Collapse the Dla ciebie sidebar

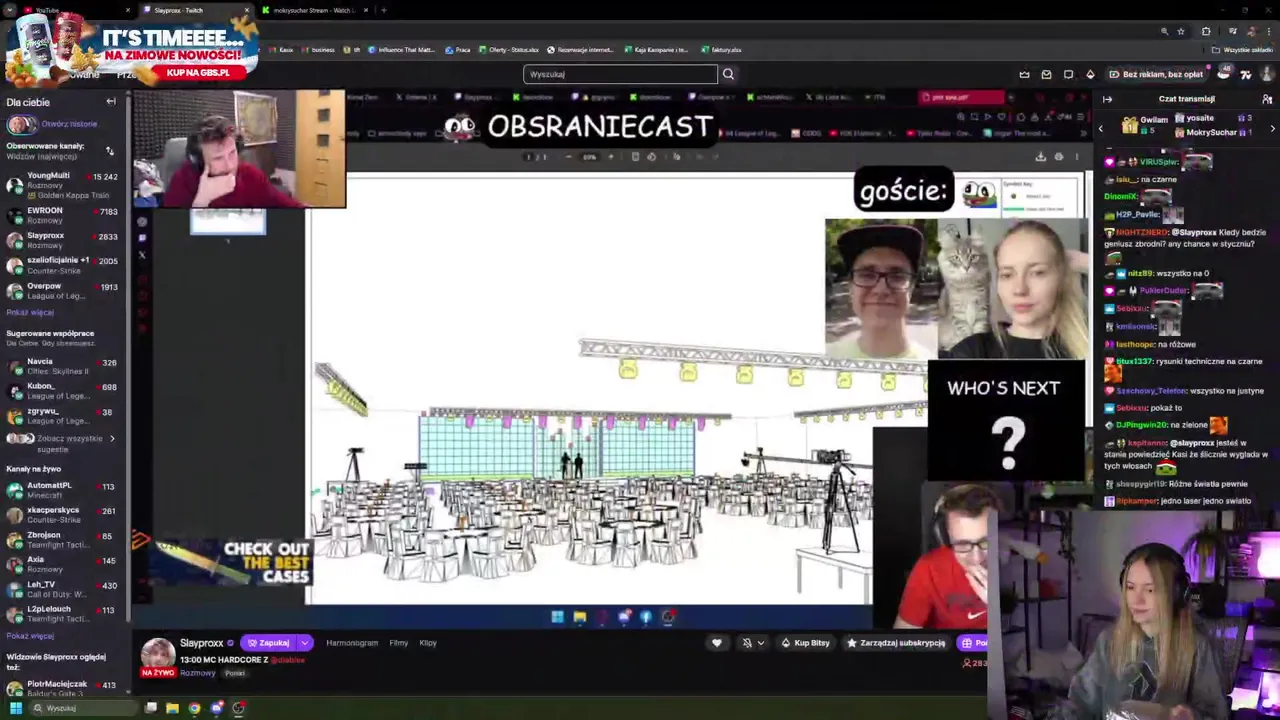point(111,102)
